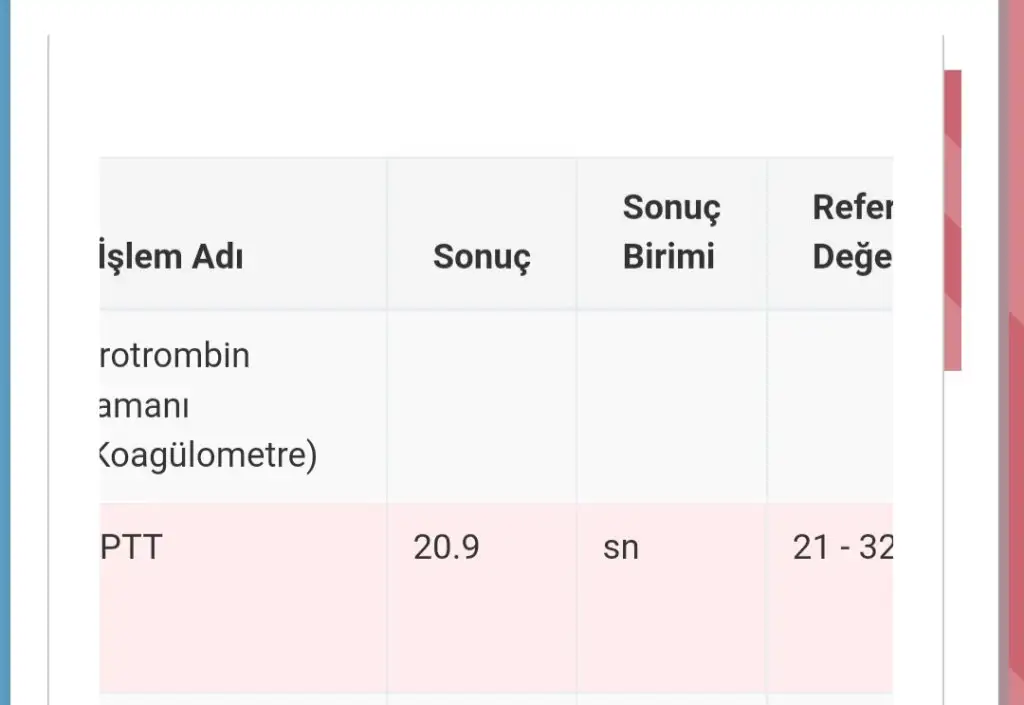Click the blue strip at the left edge

pos(5,352)
